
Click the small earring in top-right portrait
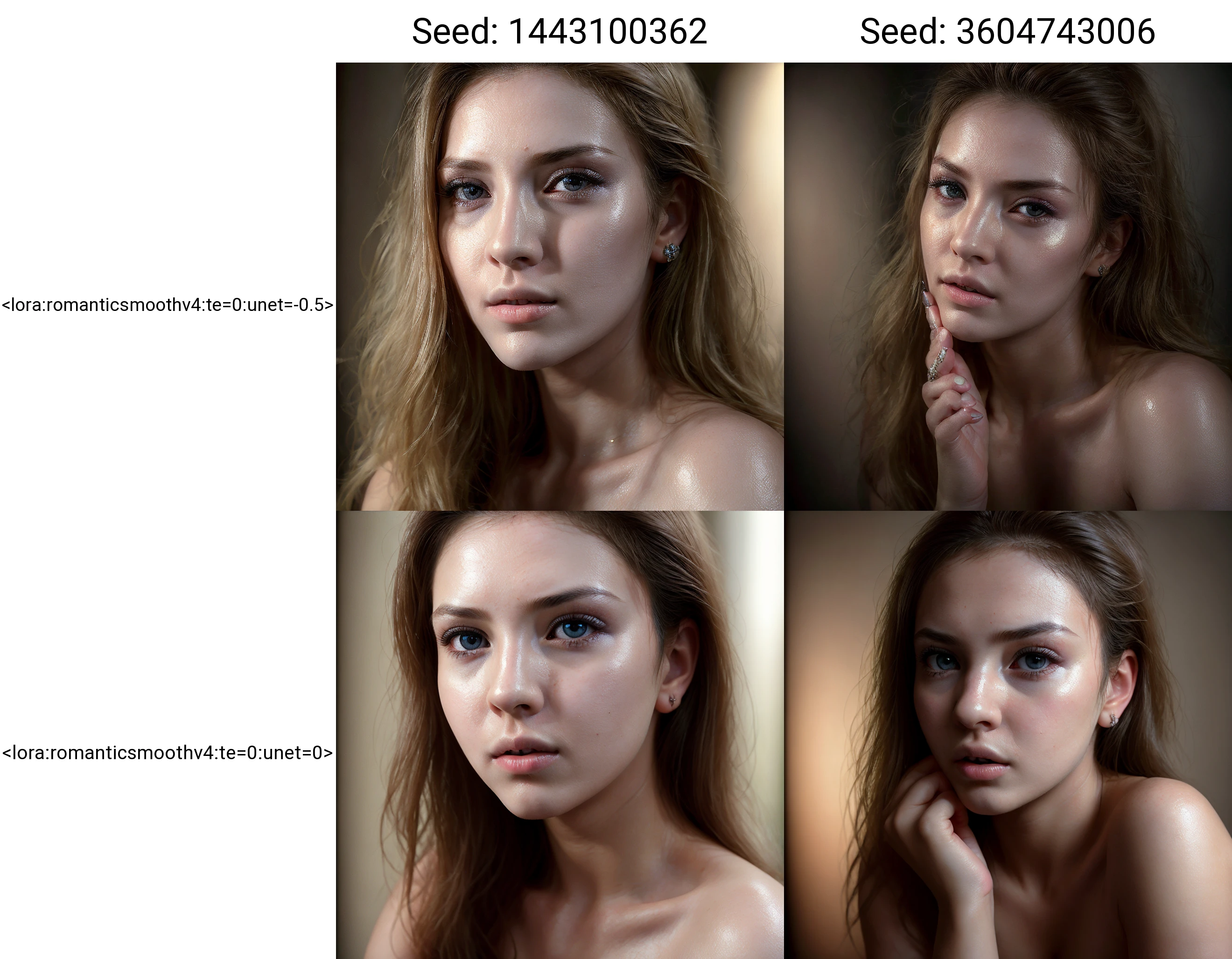[1102, 270]
